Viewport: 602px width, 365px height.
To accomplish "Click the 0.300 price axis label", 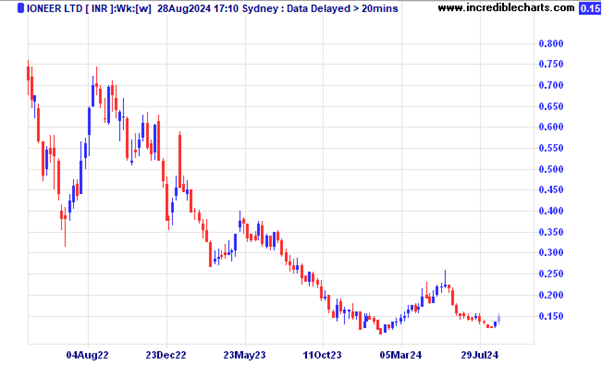I will point(551,253).
